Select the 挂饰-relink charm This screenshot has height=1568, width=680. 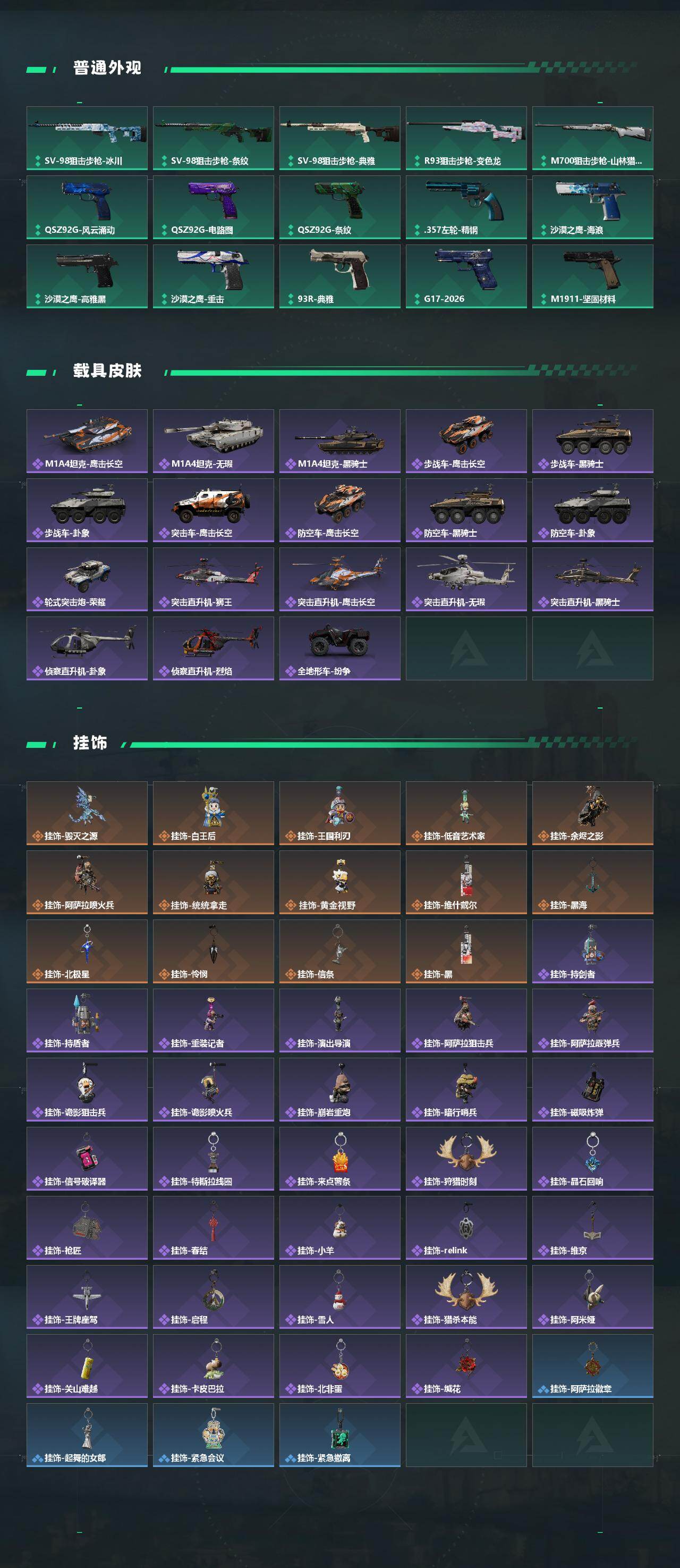click(466, 1228)
